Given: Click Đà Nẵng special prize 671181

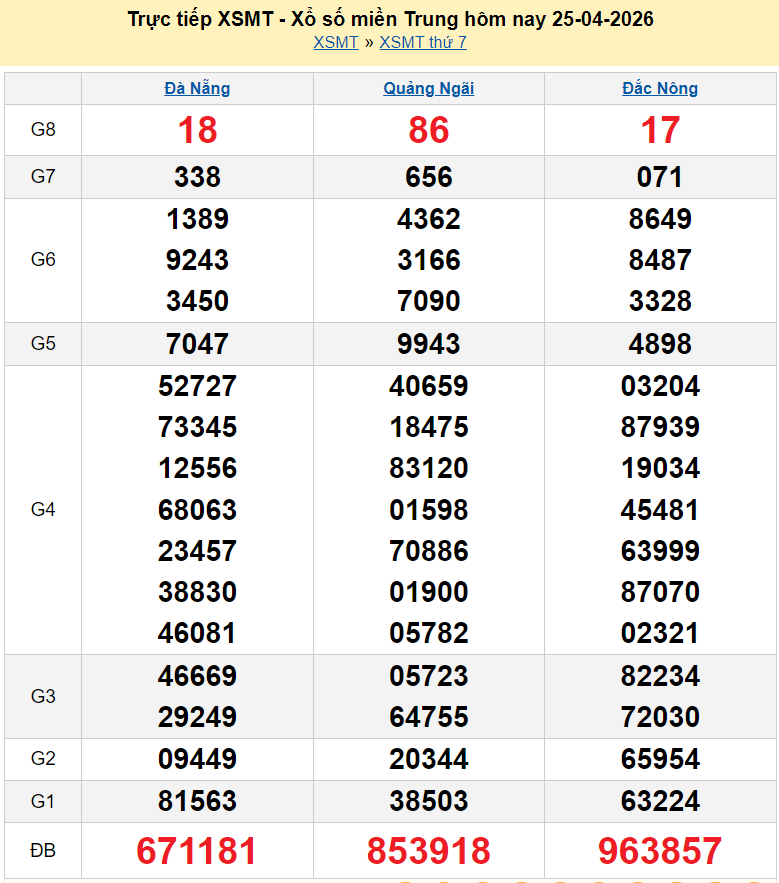Looking at the screenshot, I should (x=197, y=851).
